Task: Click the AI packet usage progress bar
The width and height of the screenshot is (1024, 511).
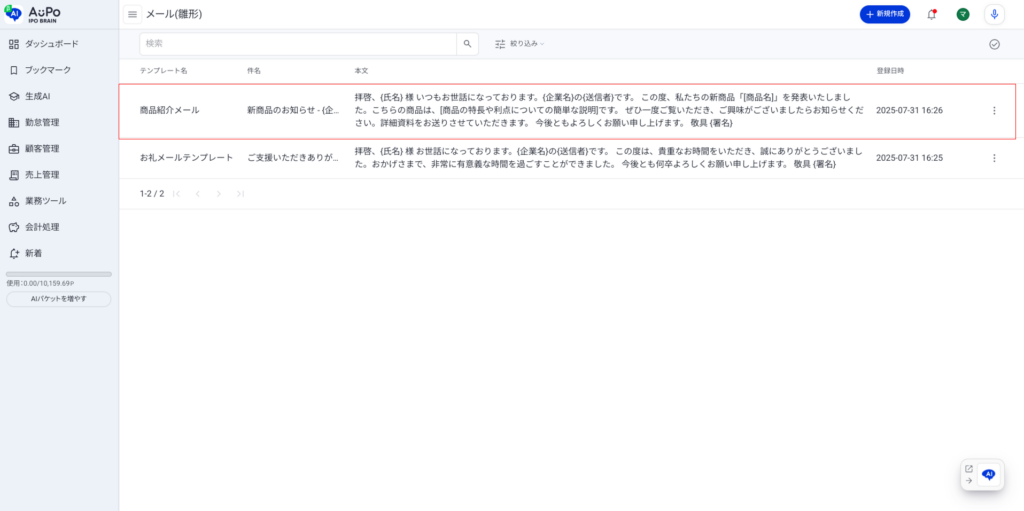Action: [x=59, y=274]
